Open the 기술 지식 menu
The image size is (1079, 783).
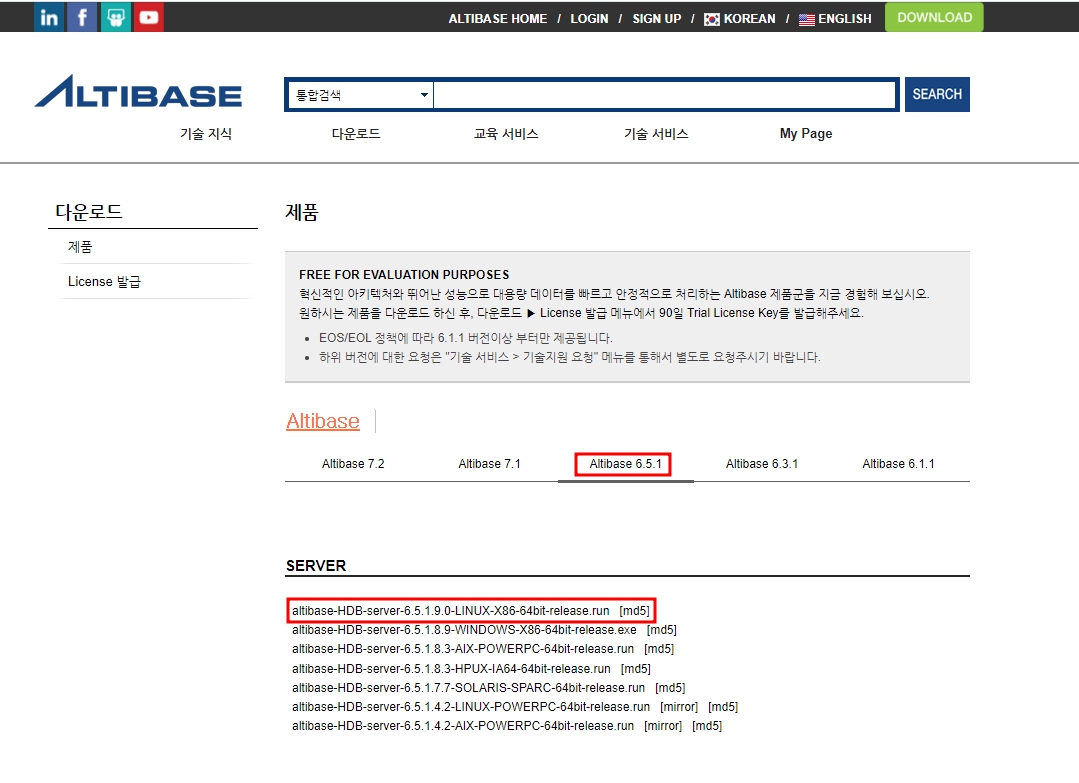[x=206, y=133]
